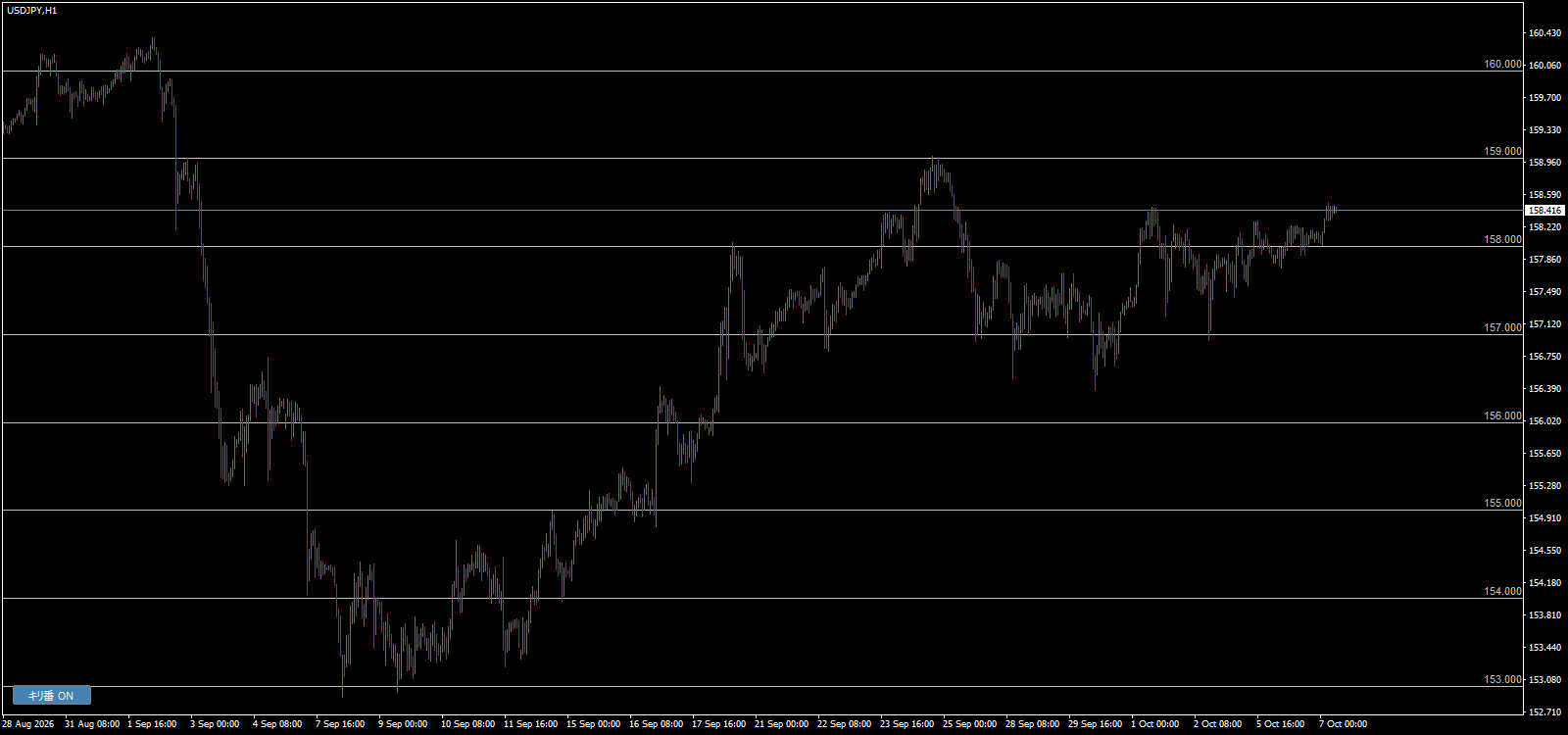The height and width of the screenshot is (735, 1568).
Task: Select the 160.000 horizontal line label
Action: click(1502, 64)
